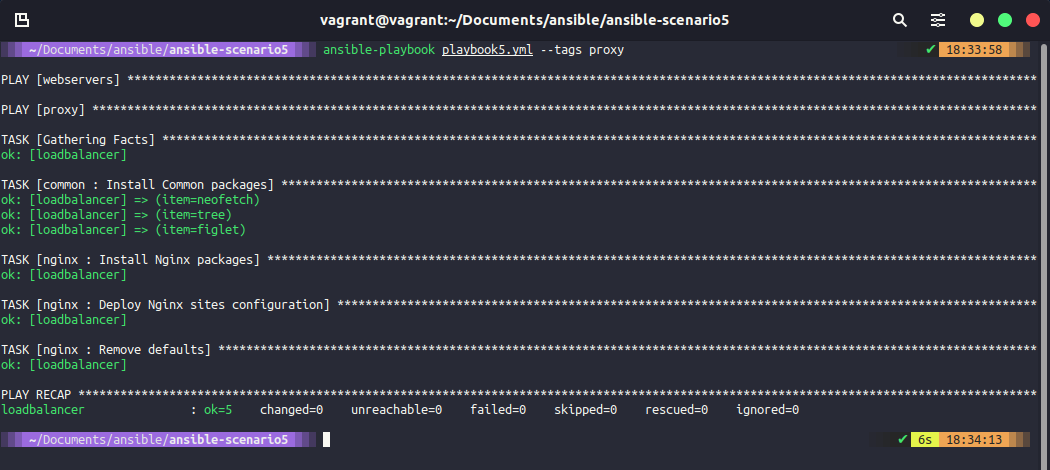Click the window title vagrant@vagrant path
Viewport: 1050px width, 470px height.
pos(524,20)
